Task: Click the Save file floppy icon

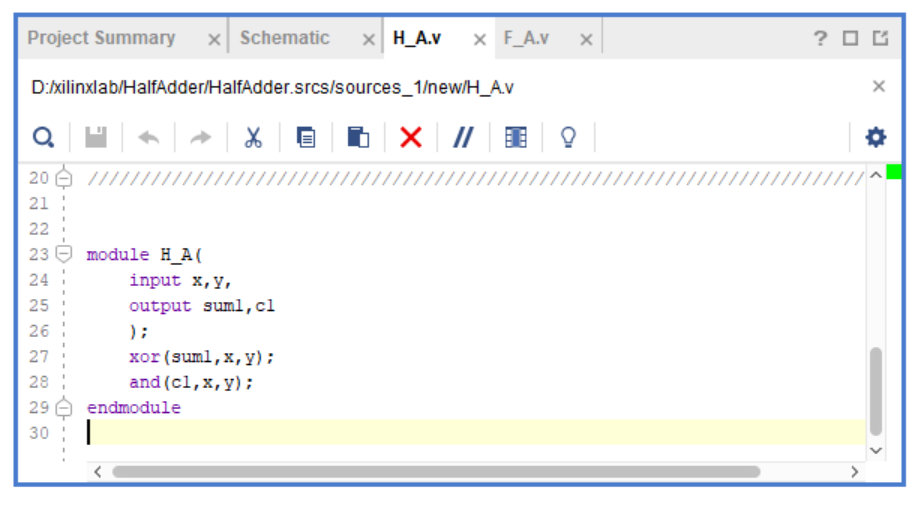Action: click(96, 137)
